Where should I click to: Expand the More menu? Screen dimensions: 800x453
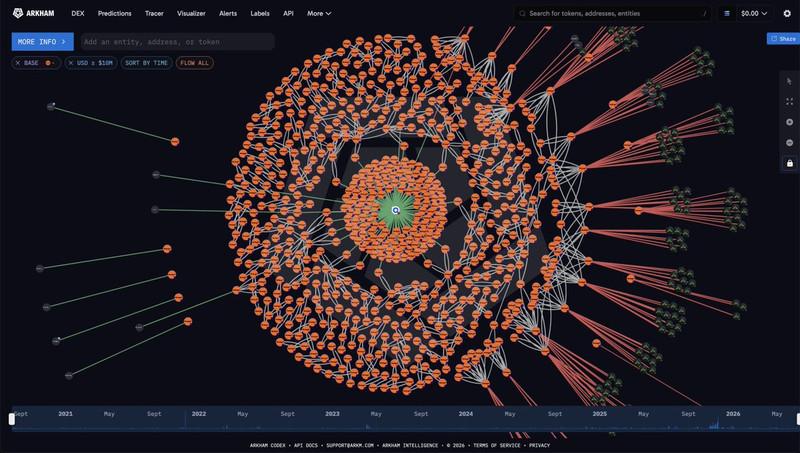(x=319, y=13)
